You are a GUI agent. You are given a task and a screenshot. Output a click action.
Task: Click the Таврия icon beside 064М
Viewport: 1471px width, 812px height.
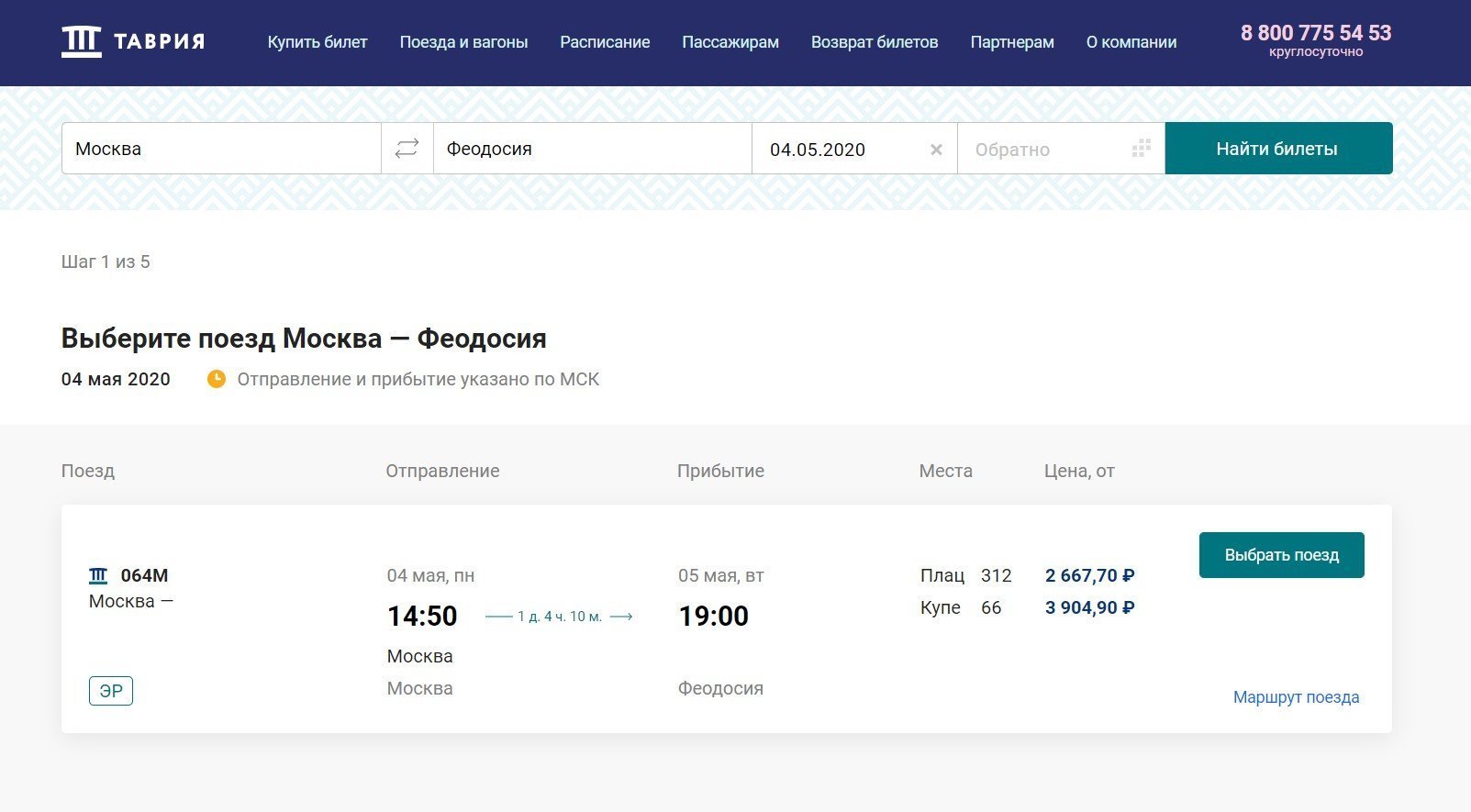point(98,575)
